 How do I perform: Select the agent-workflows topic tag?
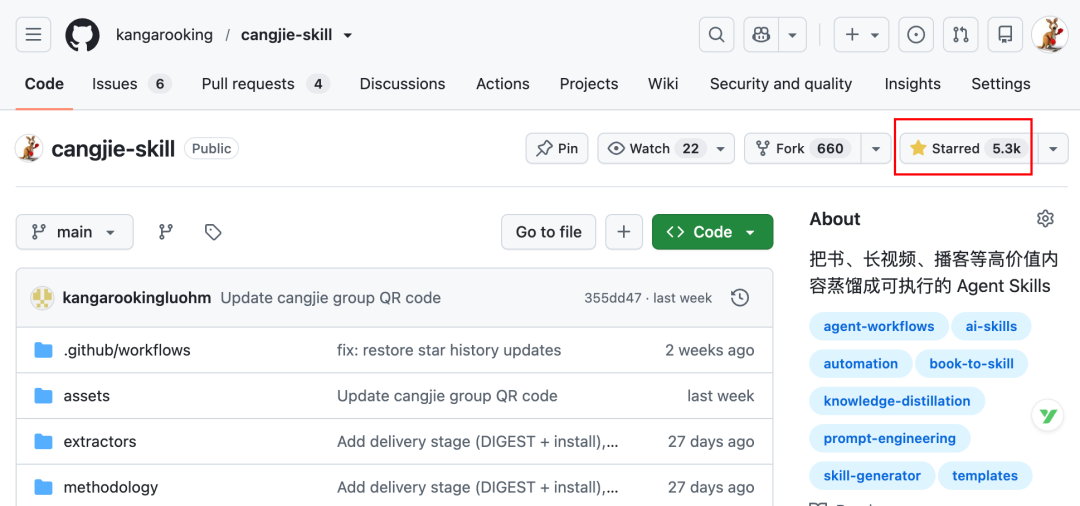click(x=879, y=326)
